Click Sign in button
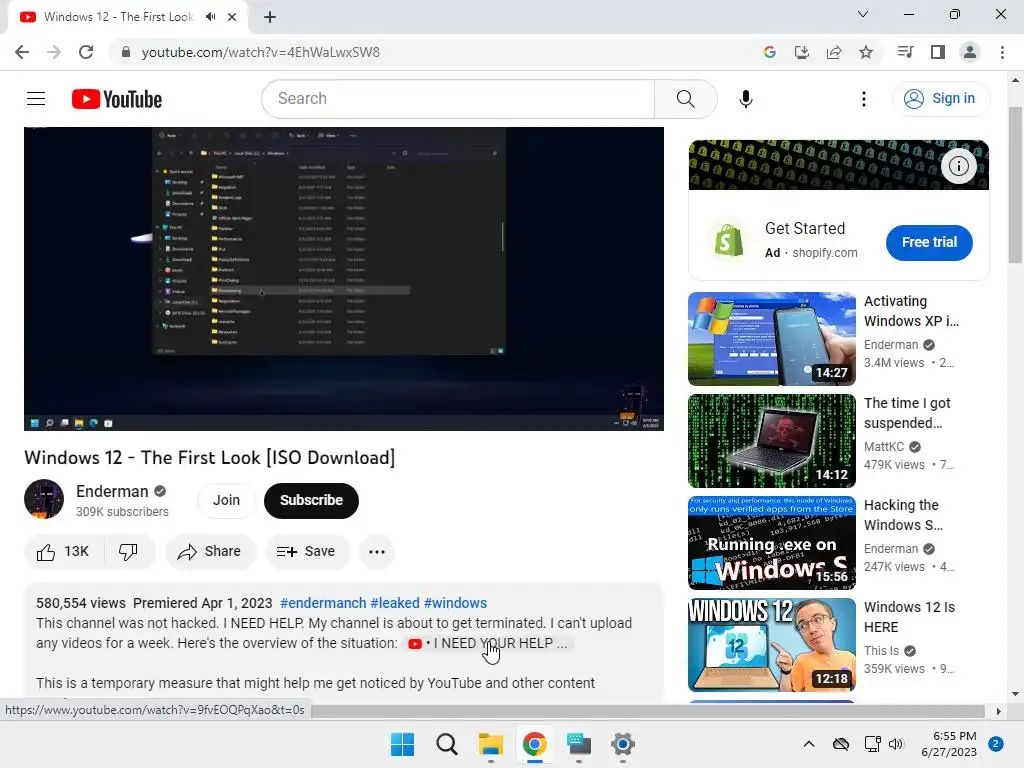 tap(941, 99)
